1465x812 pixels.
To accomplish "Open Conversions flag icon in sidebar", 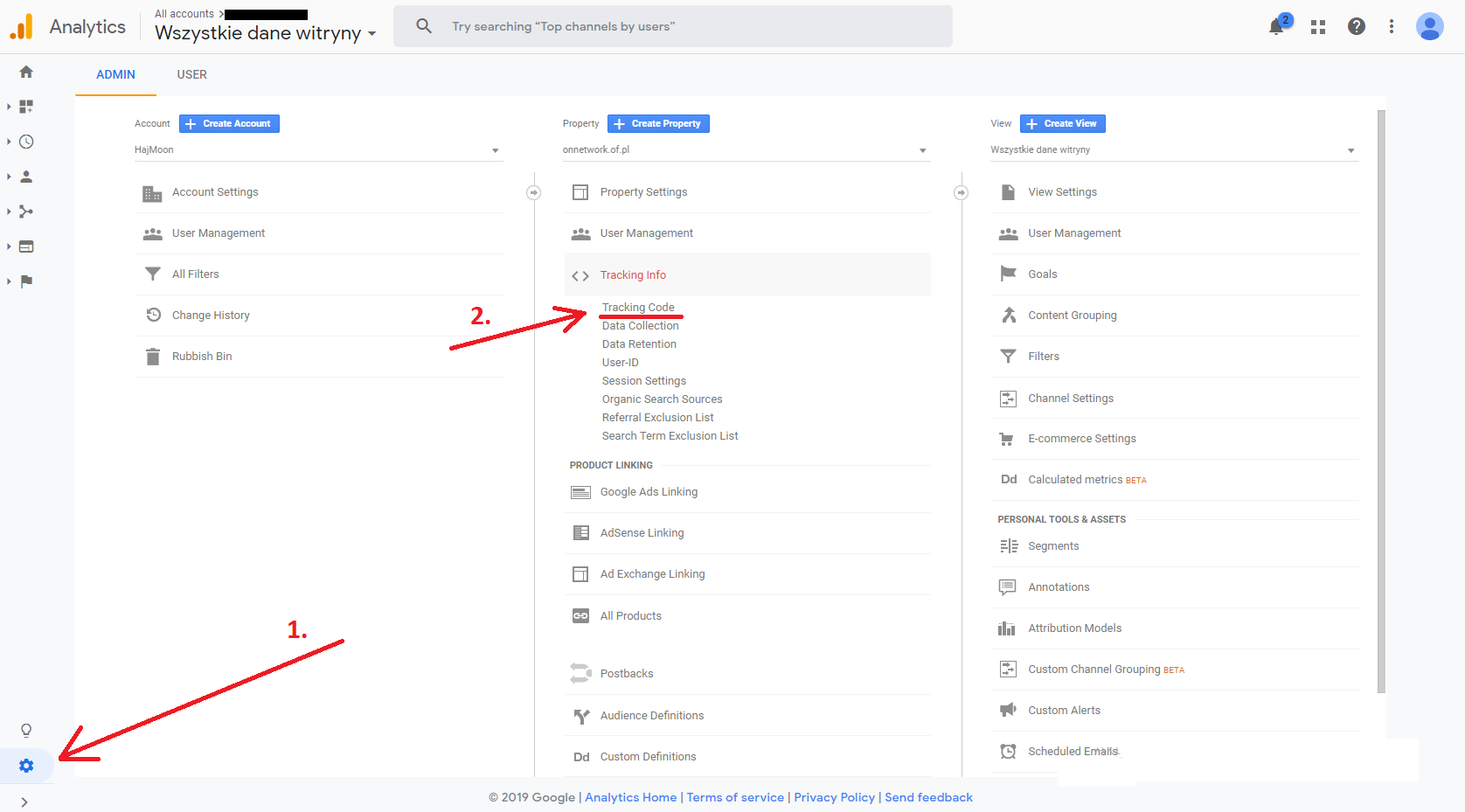I will tap(26, 281).
